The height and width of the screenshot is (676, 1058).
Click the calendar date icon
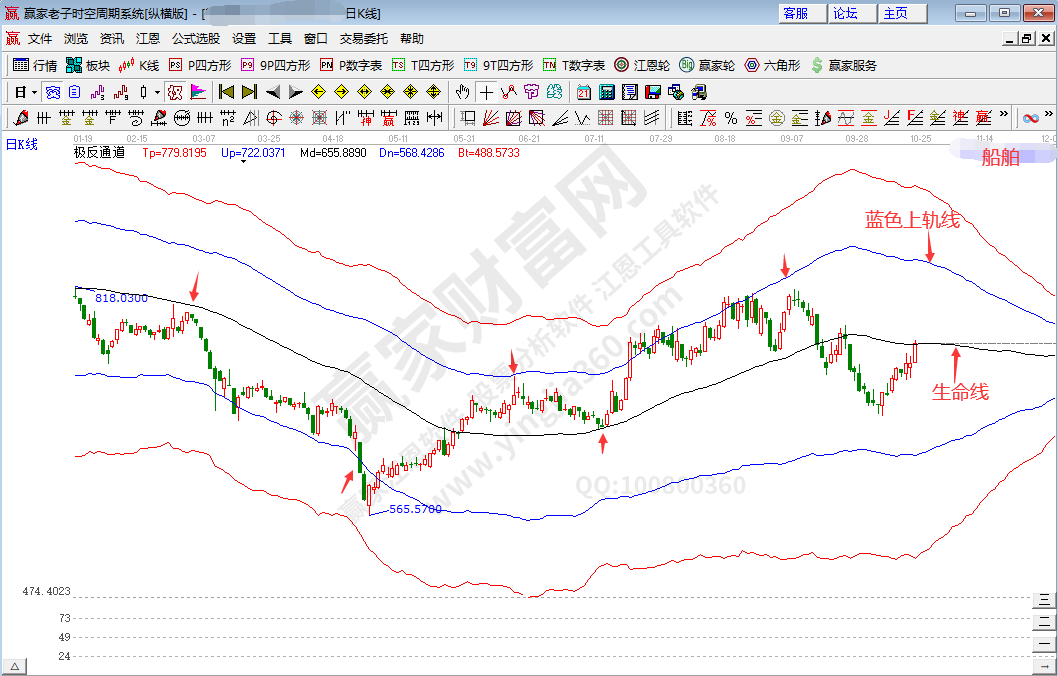pos(584,92)
